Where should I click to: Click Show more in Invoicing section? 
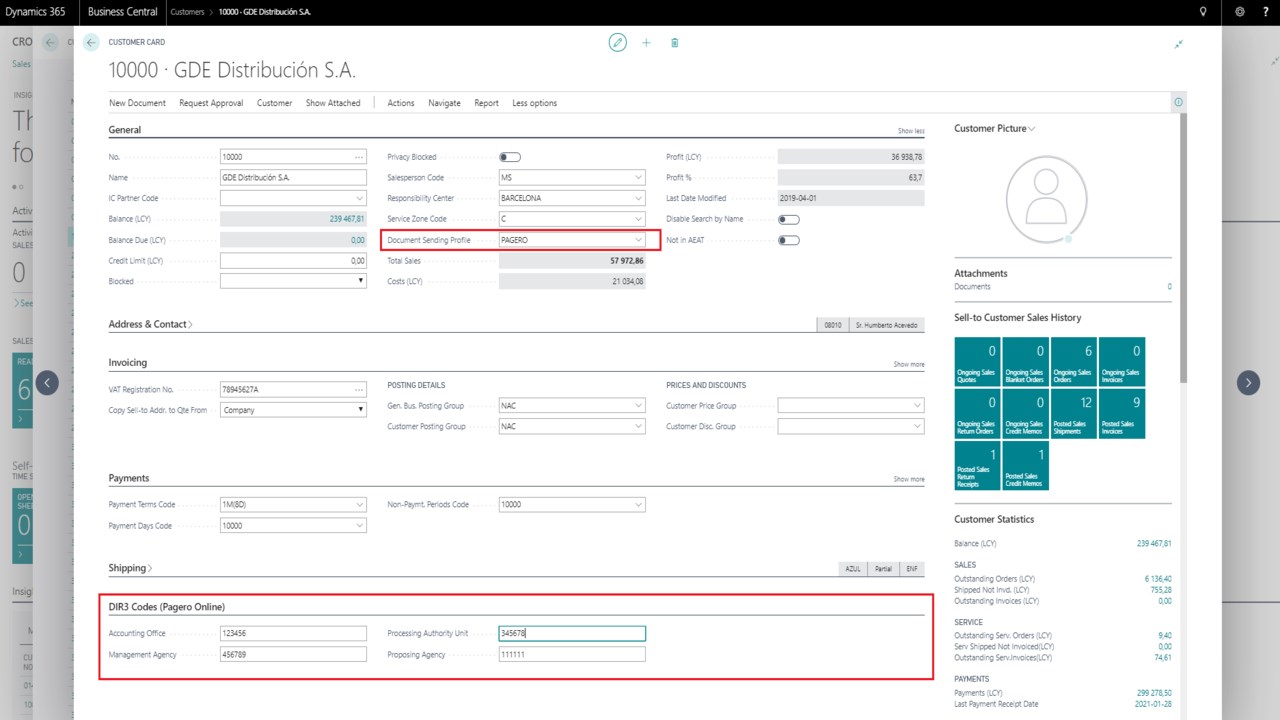tap(908, 364)
